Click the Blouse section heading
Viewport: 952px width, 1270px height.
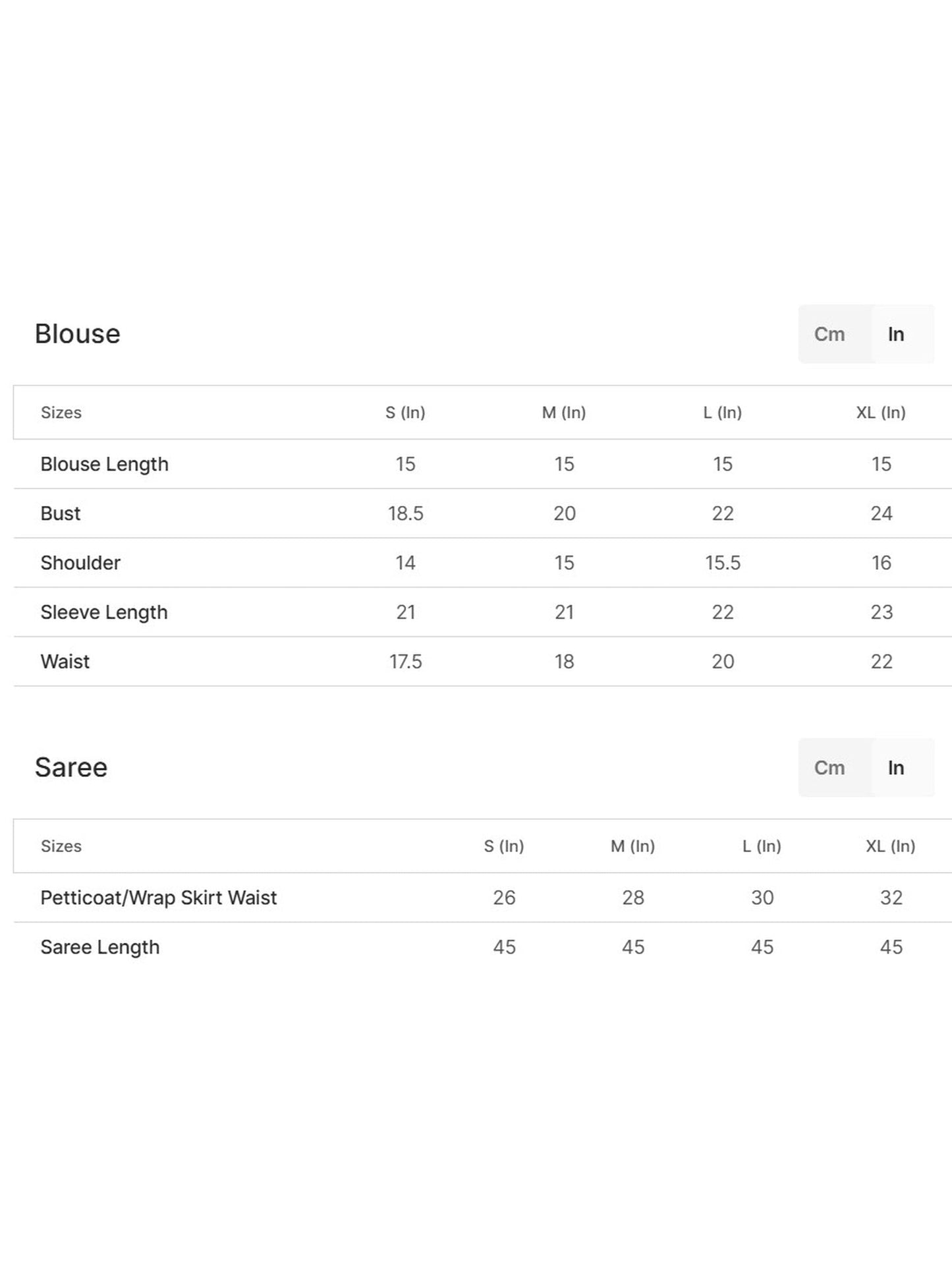pyautogui.click(x=77, y=334)
